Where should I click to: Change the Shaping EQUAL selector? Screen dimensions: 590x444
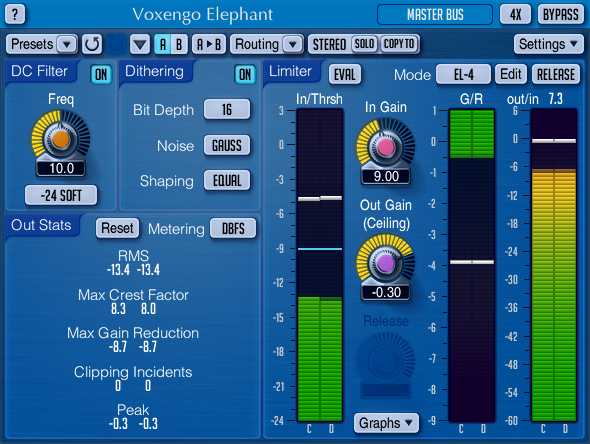[x=227, y=181]
